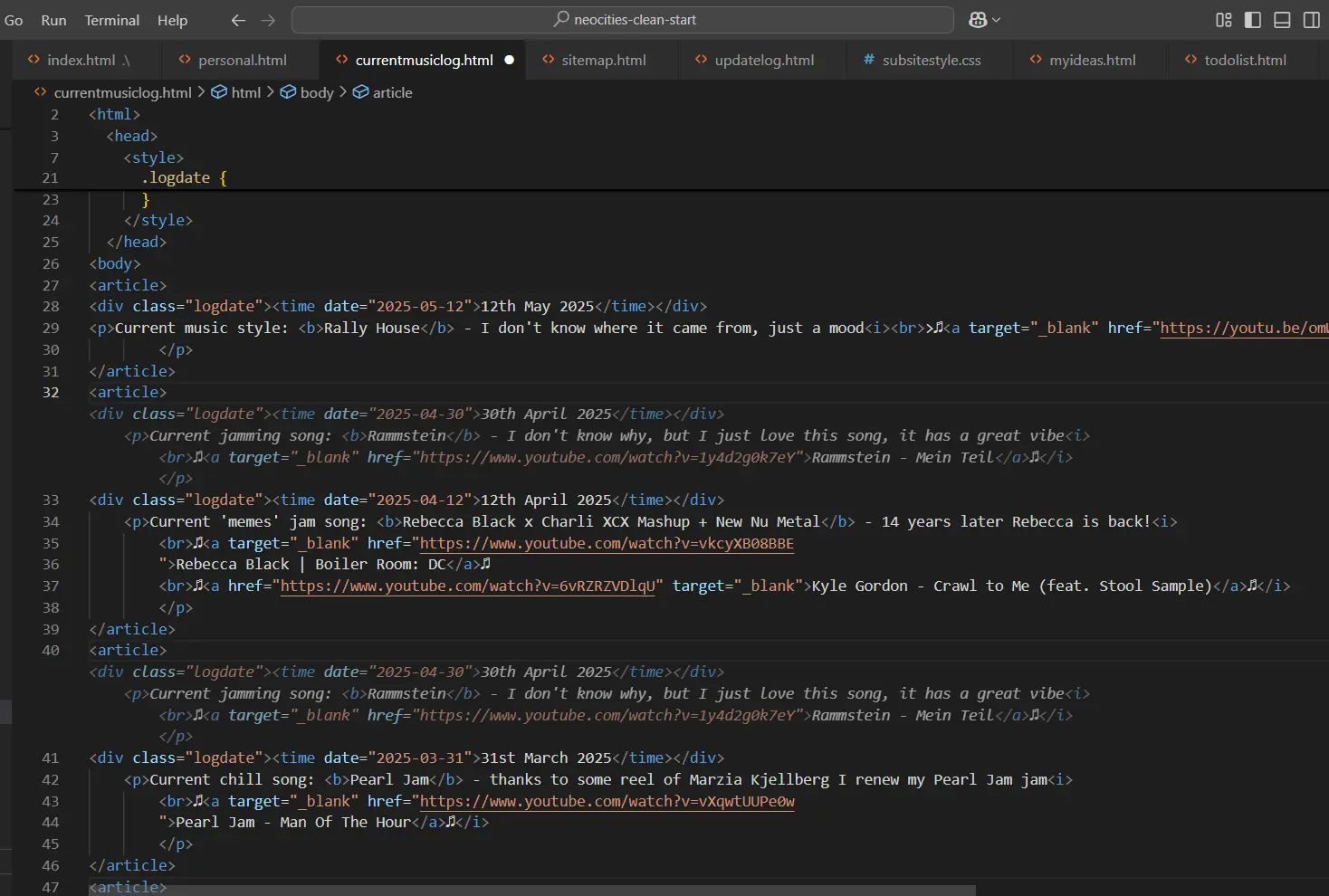Open the todolist.html tab
Viewport: 1329px width, 896px height.
coord(1245,60)
